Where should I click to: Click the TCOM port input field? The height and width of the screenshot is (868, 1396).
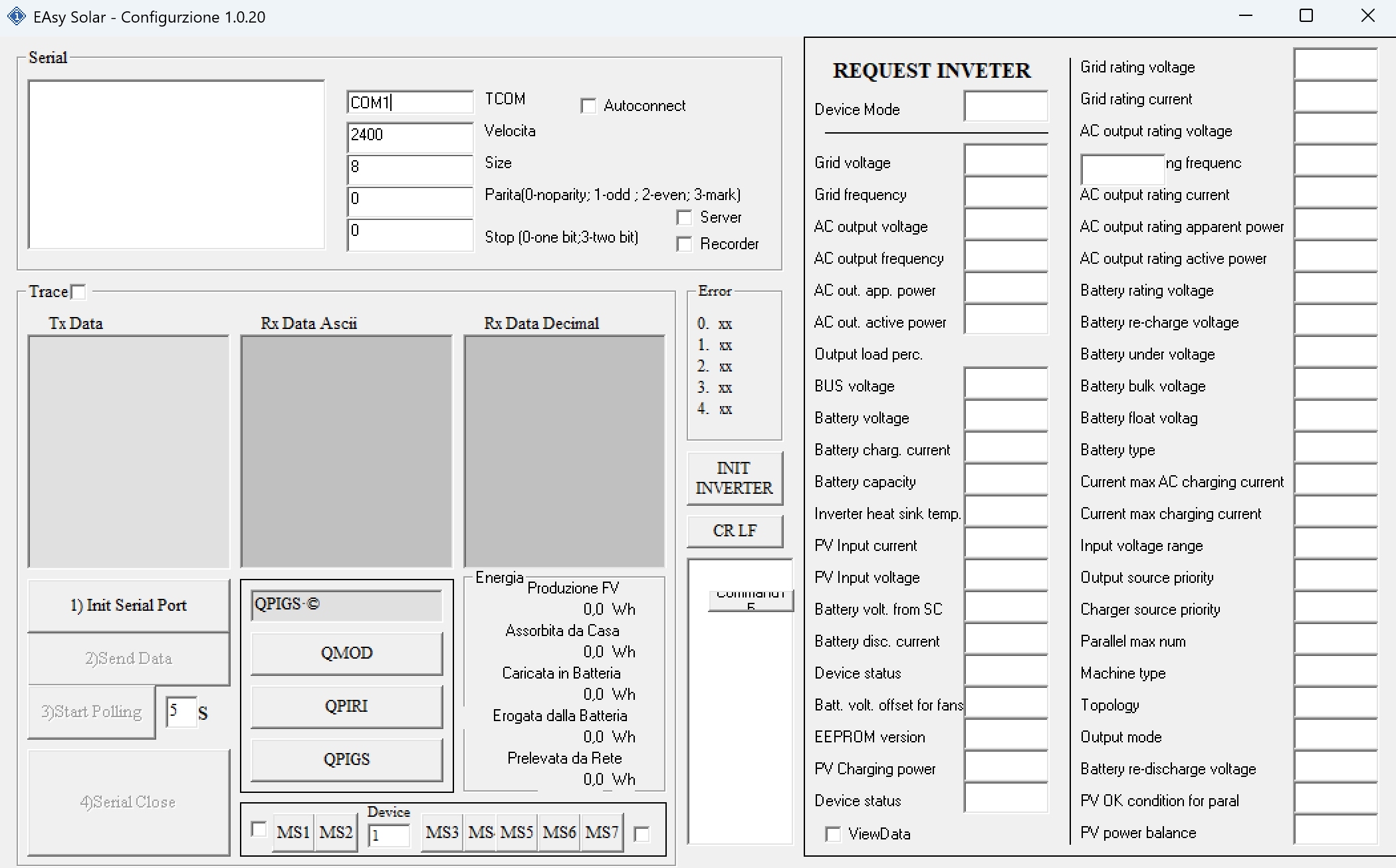(x=409, y=103)
